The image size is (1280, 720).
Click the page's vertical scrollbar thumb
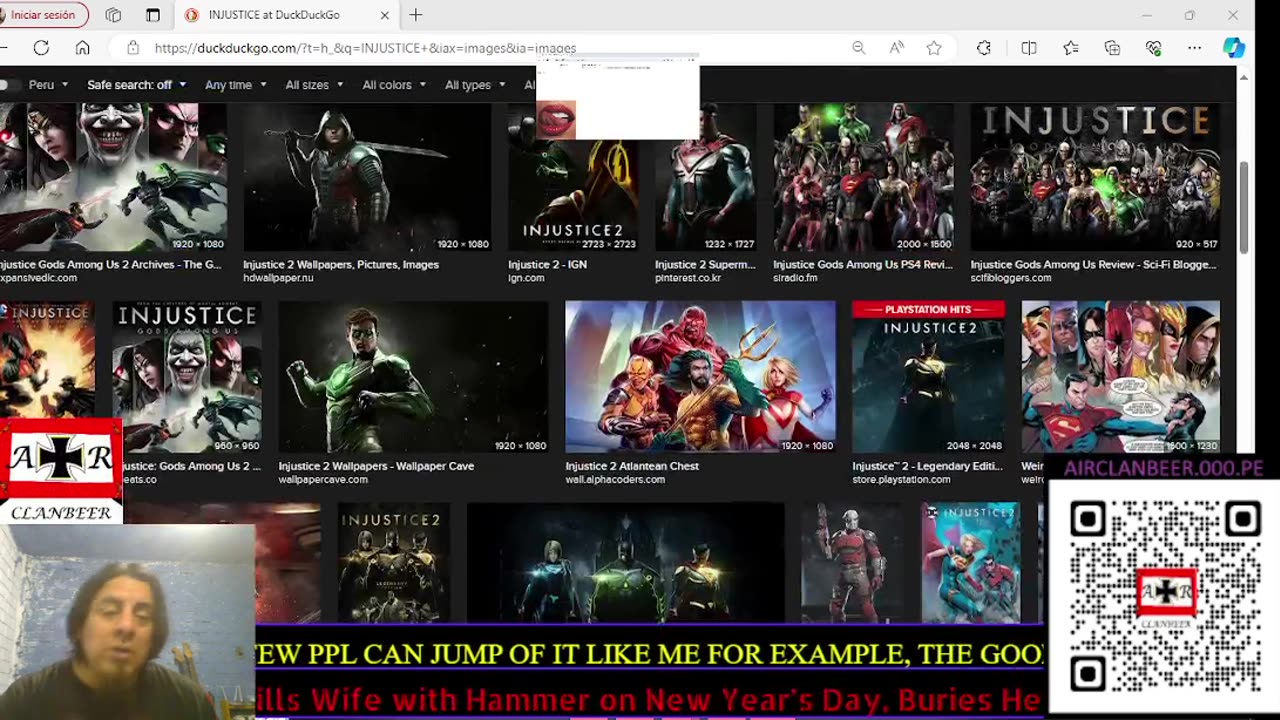coord(1244,207)
